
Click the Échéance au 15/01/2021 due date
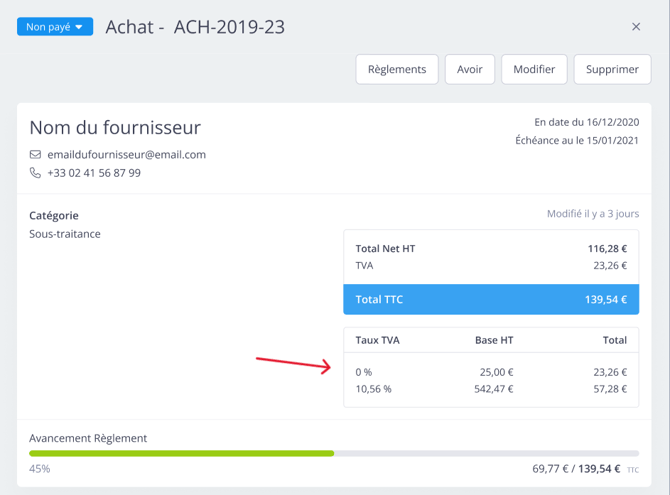click(x=576, y=141)
